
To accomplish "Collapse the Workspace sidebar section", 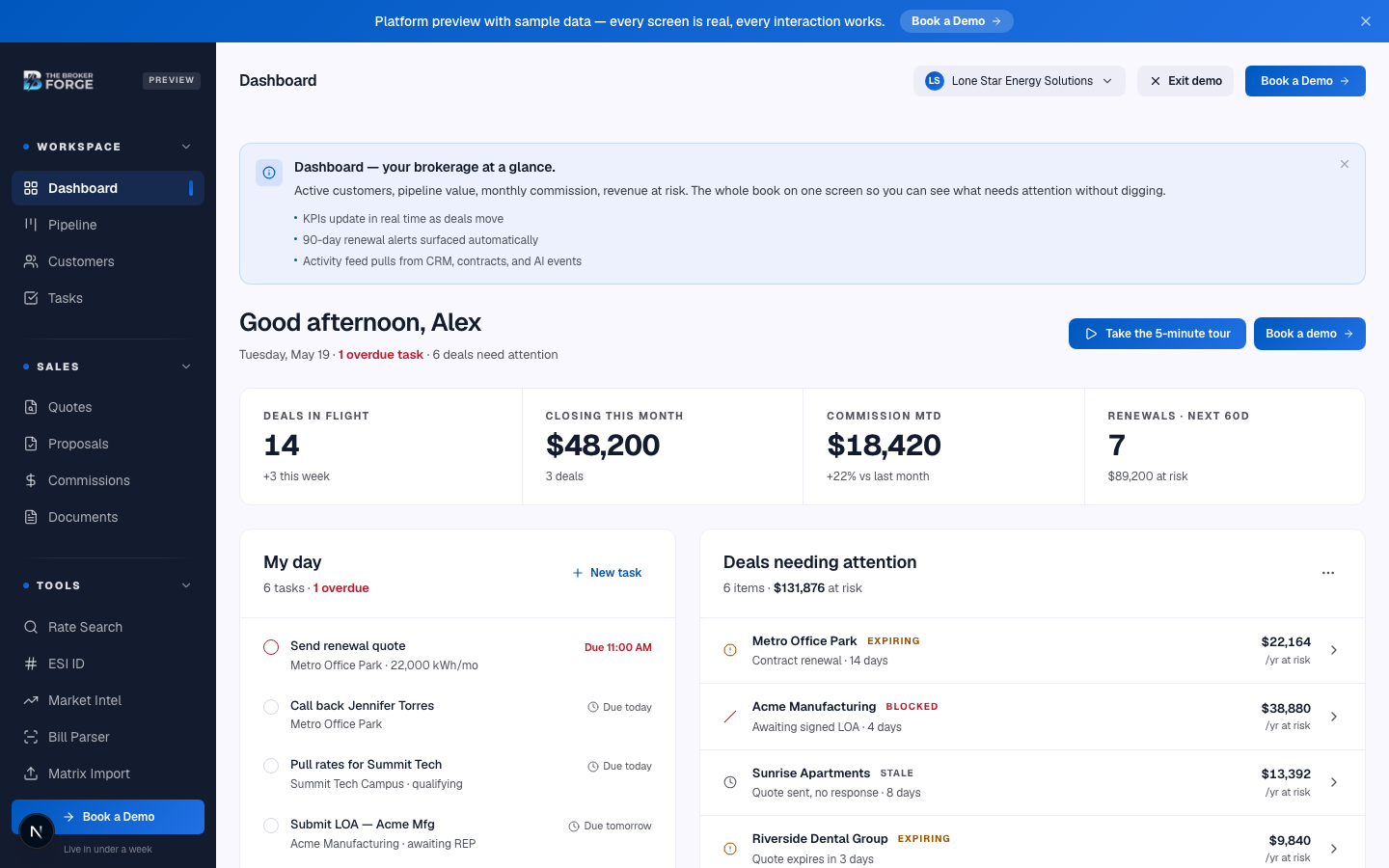I will 186,147.
